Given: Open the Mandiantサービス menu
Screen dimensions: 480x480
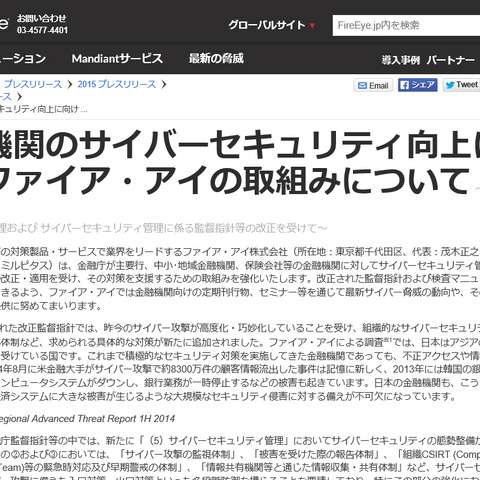Looking at the screenshot, I should click(117, 59).
